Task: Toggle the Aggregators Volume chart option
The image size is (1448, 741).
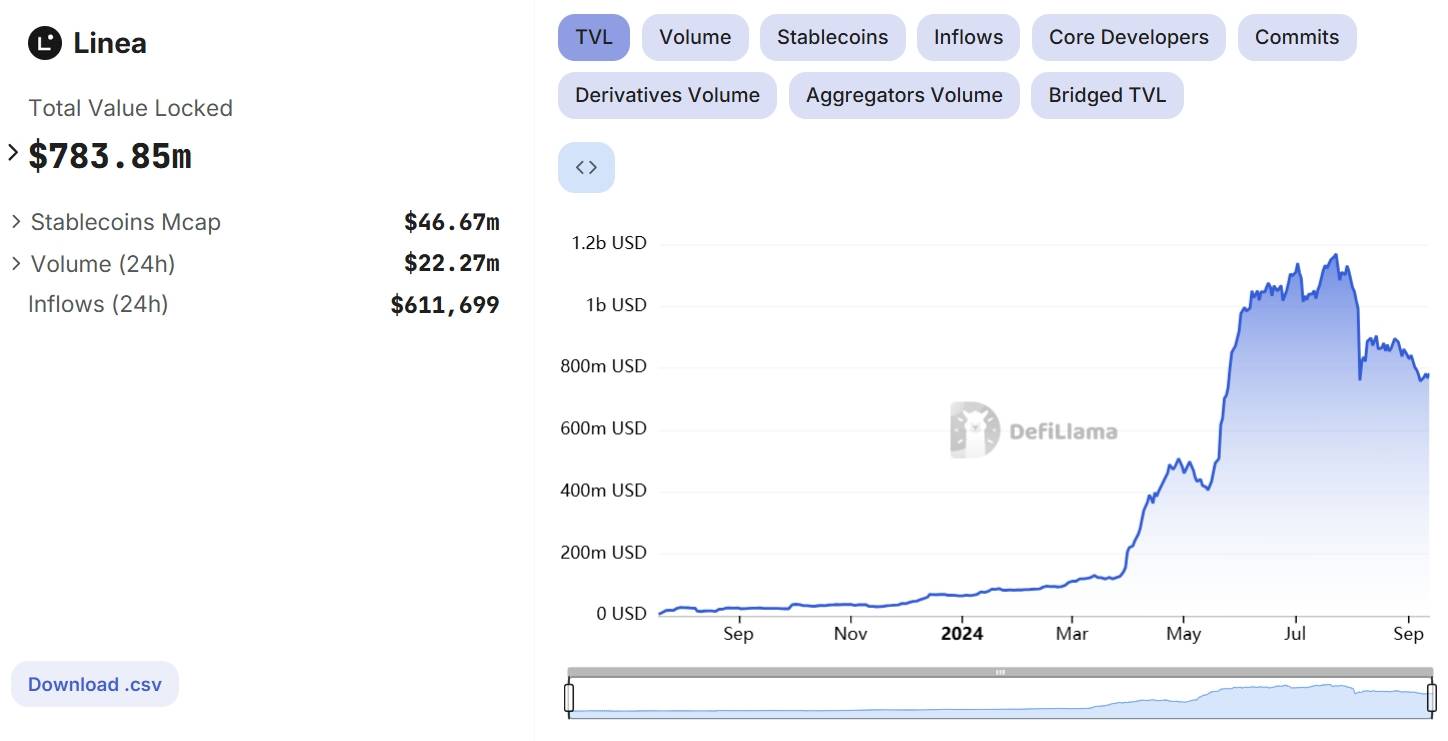Action: 904,96
